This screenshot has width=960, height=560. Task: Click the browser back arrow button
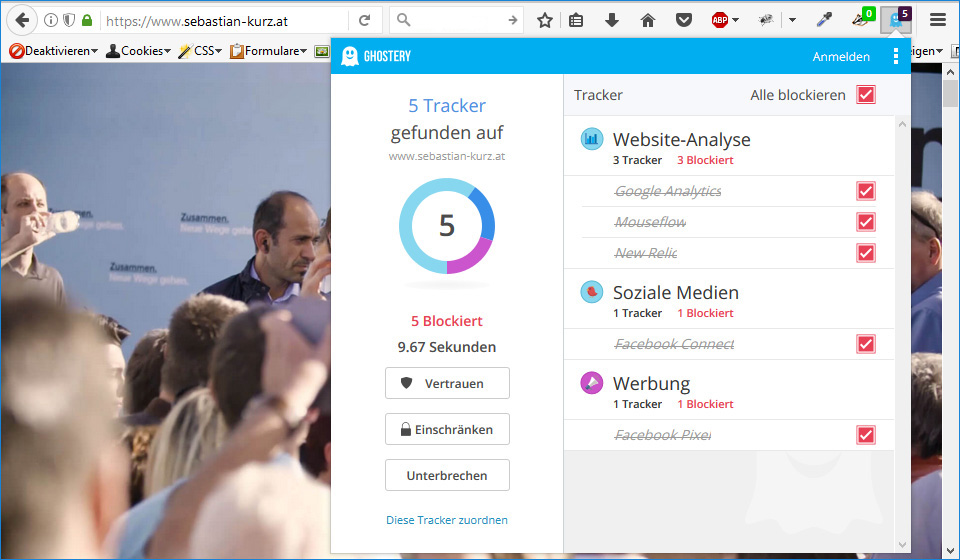pos(22,20)
